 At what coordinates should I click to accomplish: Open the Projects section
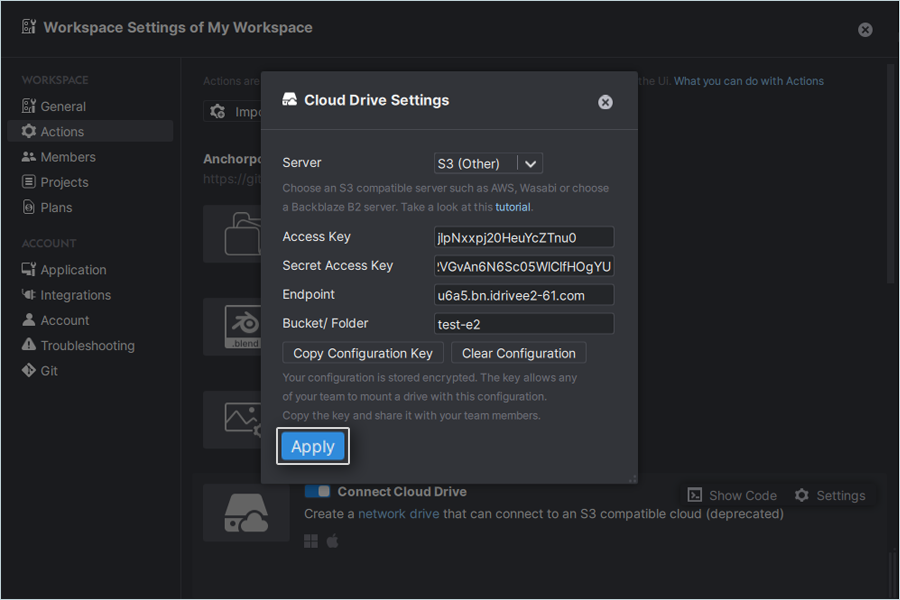click(x=90, y=182)
